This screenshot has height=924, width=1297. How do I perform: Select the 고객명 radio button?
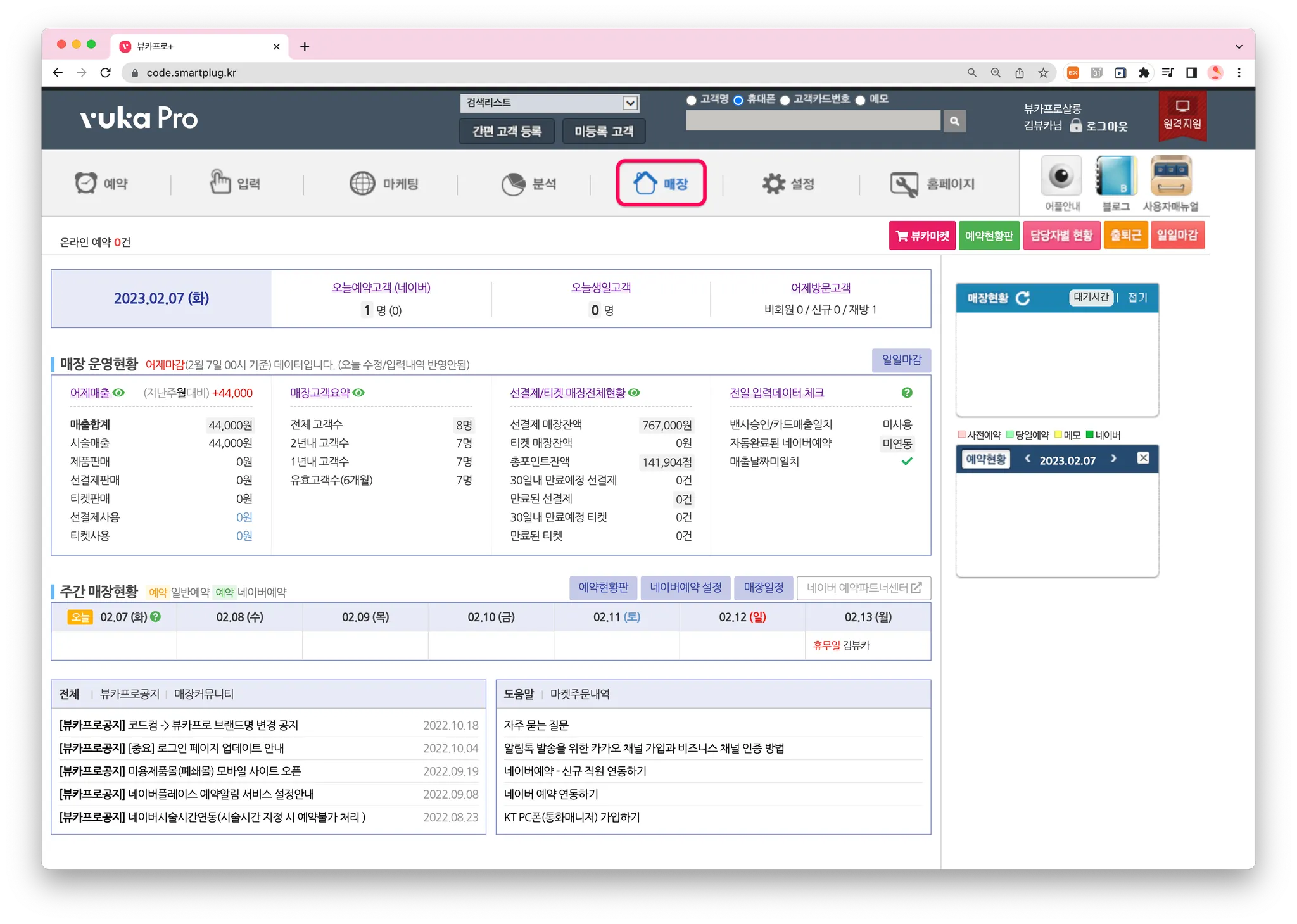click(x=692, y=100)
